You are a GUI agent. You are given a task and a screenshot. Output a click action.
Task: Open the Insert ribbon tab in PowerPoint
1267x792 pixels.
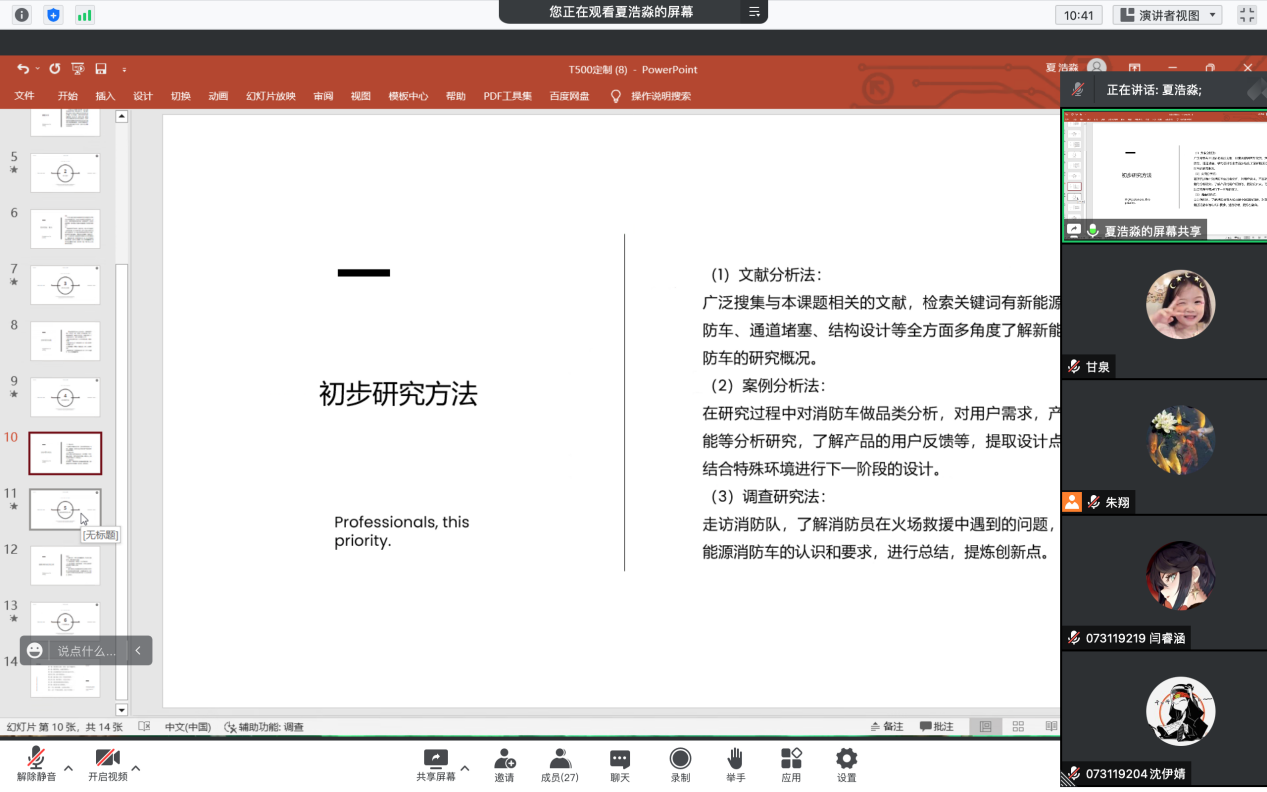point(105,96)
